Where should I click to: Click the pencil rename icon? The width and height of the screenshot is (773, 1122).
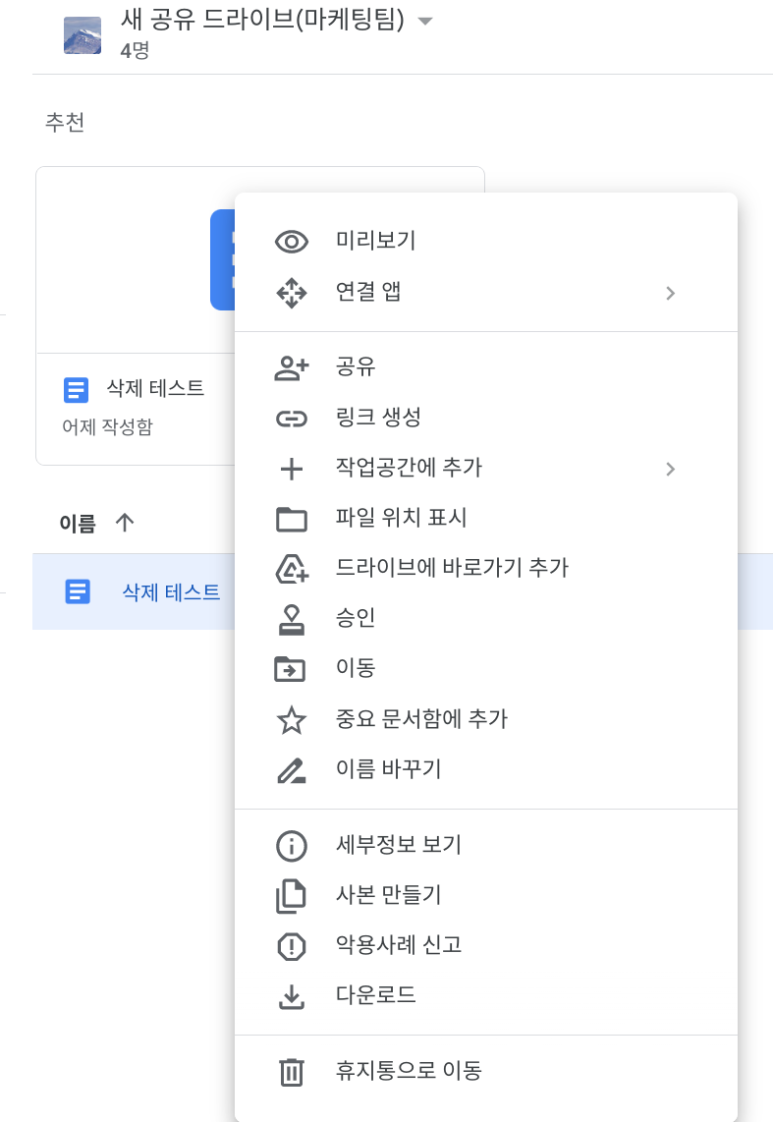(291, 771)
